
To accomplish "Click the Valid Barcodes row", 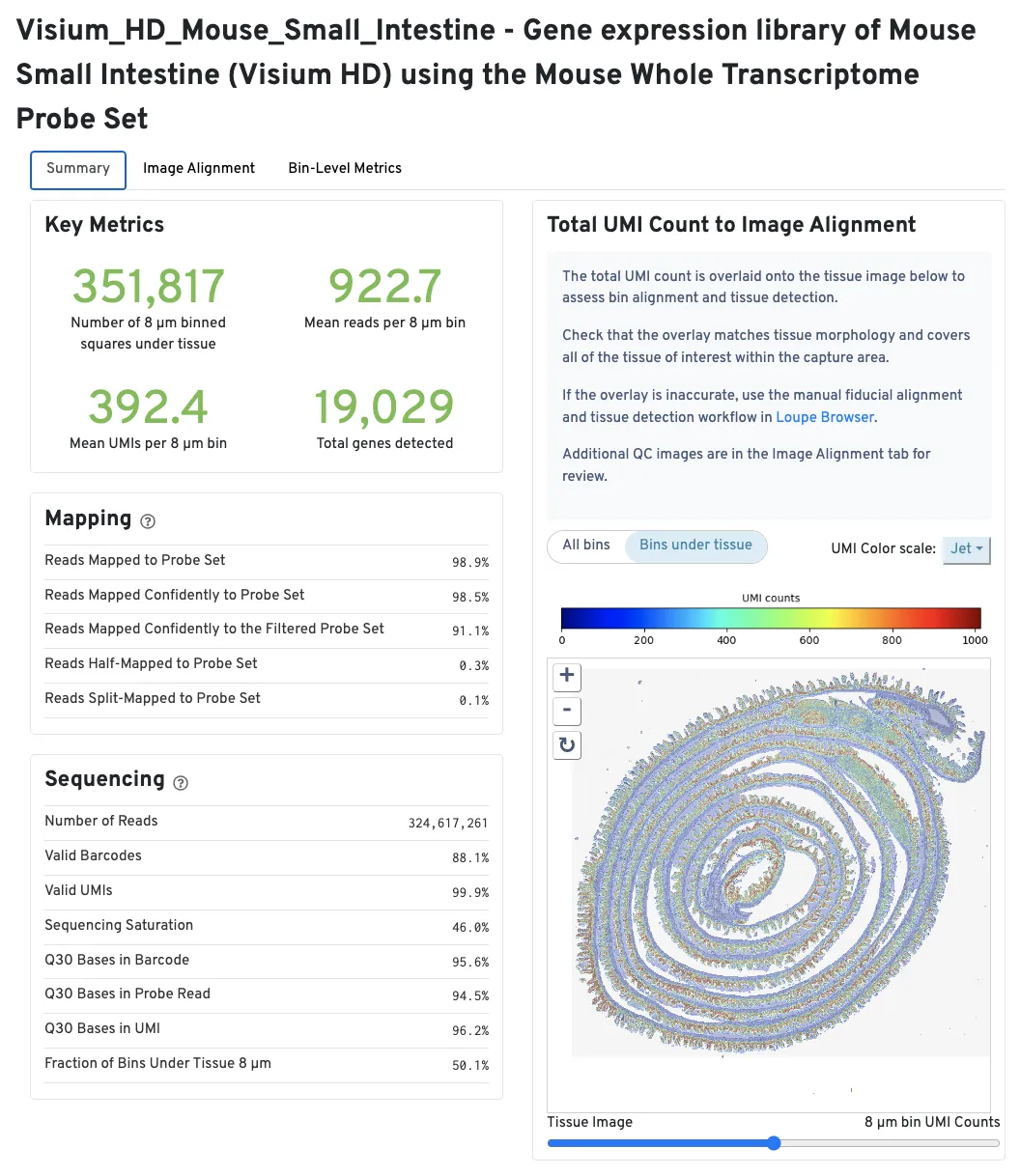I will pos(267,856).
